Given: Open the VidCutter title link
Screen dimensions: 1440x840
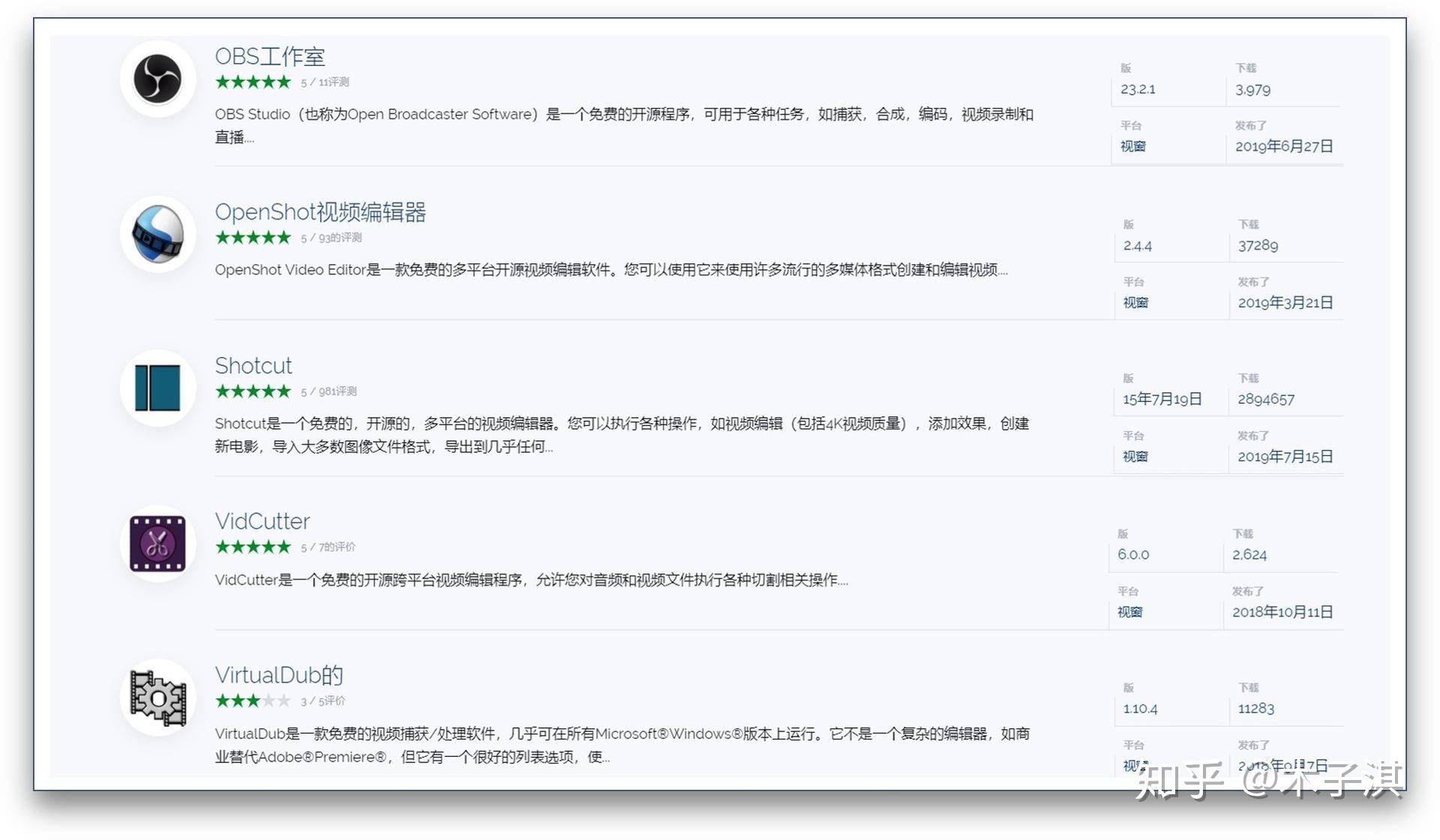Looking at the screenshot, I should [262, 520].
